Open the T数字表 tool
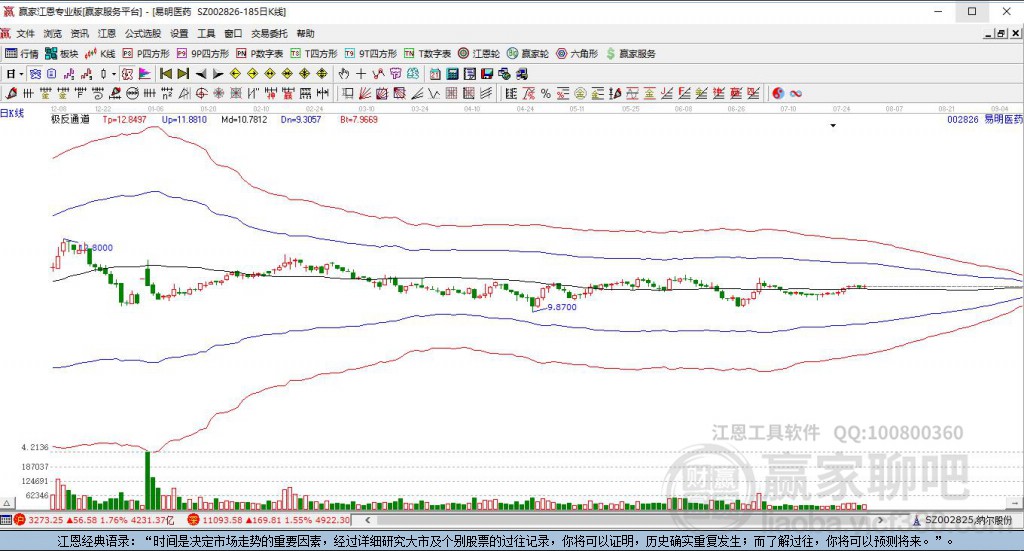The height and width of the screenshot is (551, 1024). (427, 54)
